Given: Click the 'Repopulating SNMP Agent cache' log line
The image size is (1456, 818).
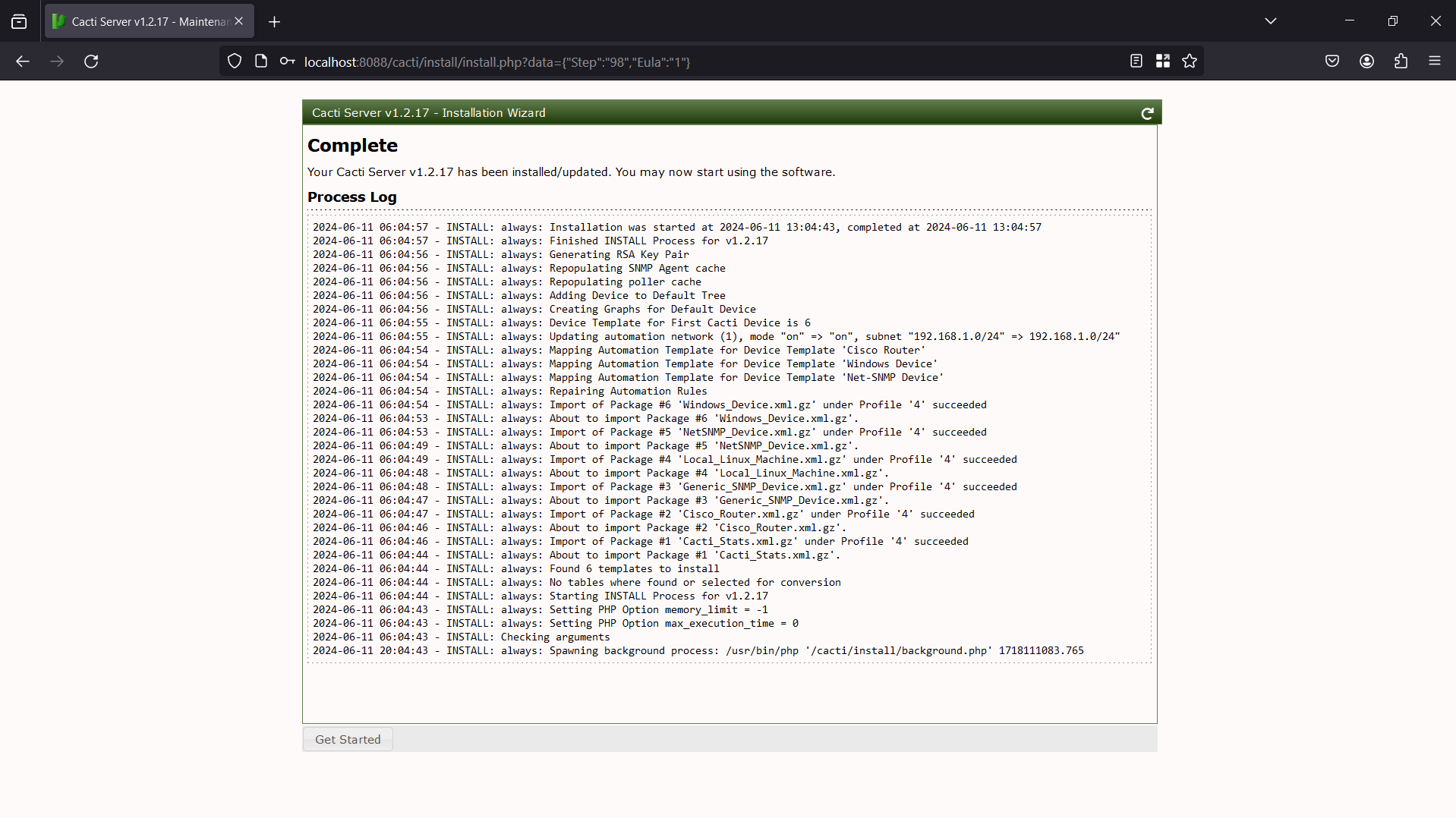Looking at the screenshot, I should pos(519,269).
